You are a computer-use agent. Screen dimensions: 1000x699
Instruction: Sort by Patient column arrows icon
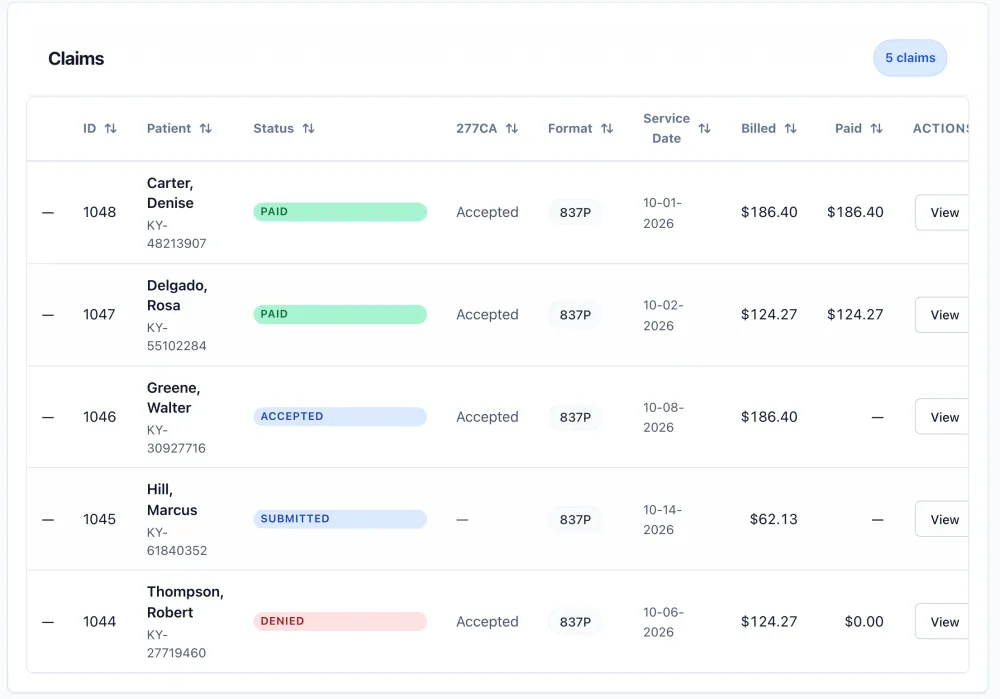205,128
